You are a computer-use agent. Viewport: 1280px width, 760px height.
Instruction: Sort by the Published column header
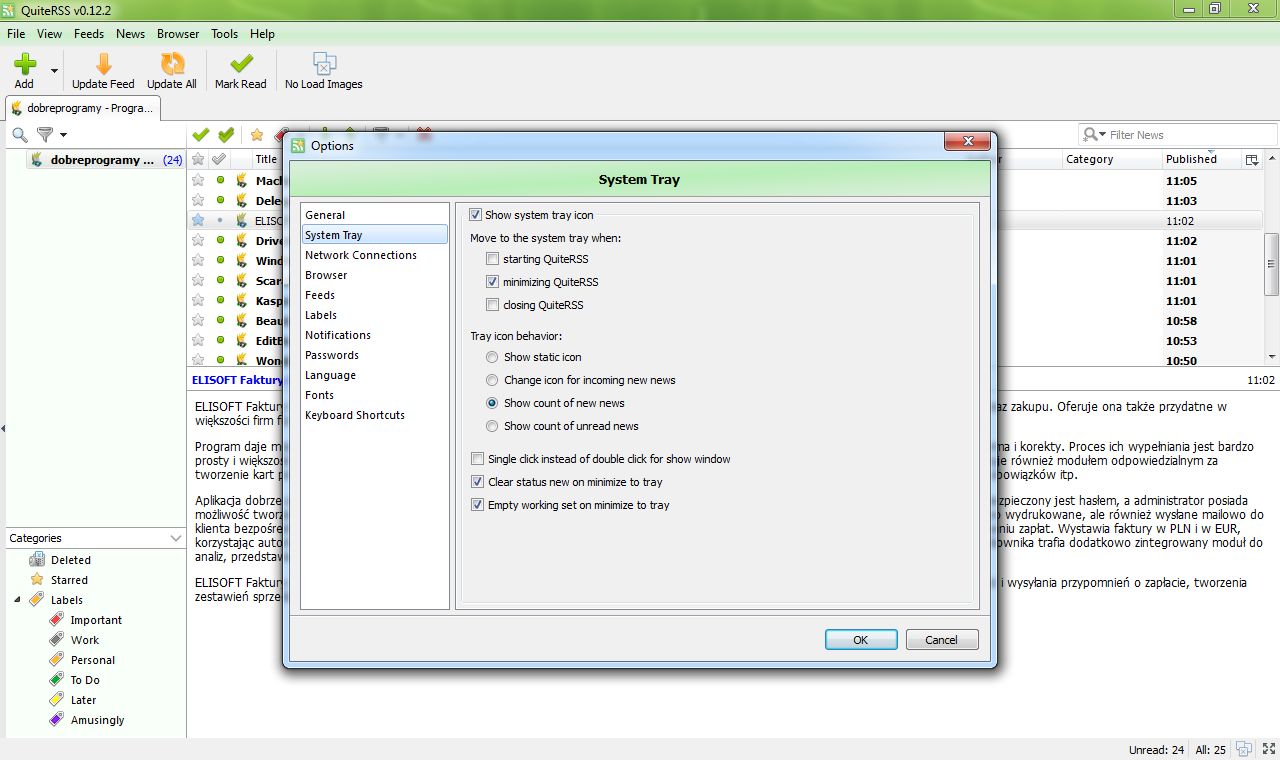(x=1191, y=159)
